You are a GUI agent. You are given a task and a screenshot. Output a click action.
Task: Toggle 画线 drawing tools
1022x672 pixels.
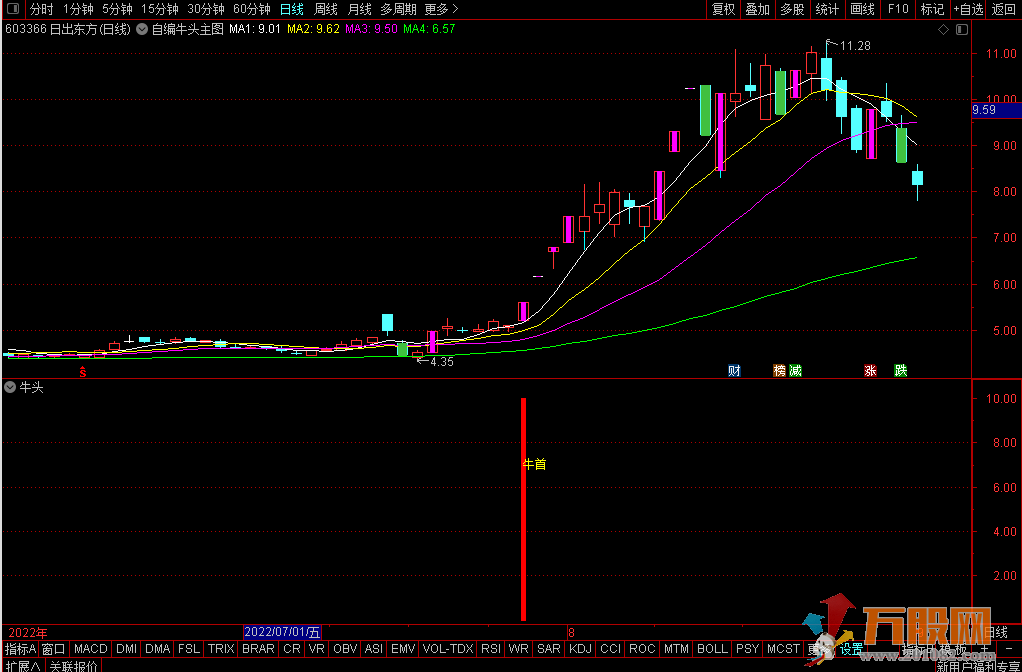[862, 9]
